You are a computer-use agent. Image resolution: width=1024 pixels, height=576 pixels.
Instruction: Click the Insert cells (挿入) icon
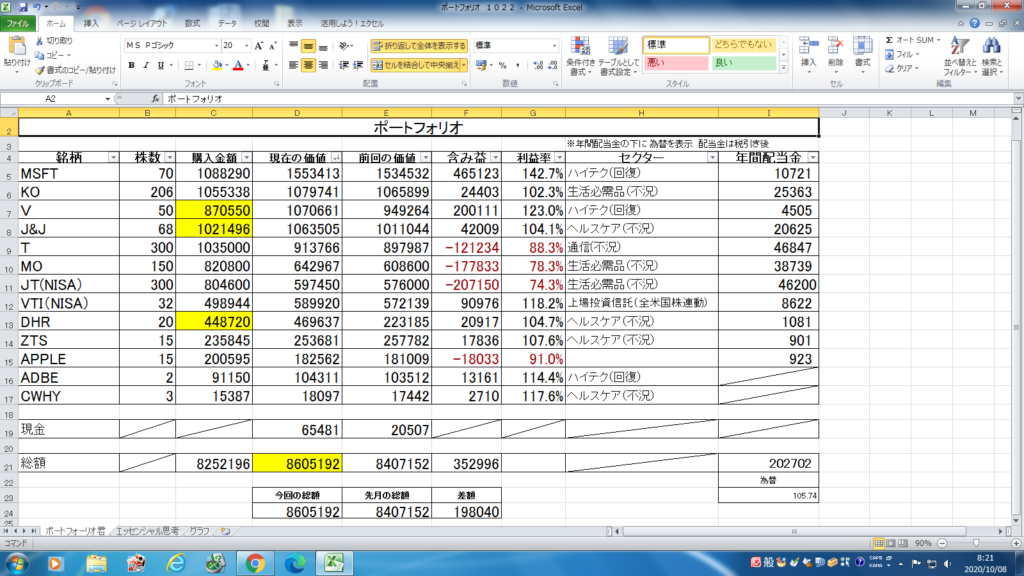[x=808, y=46]
